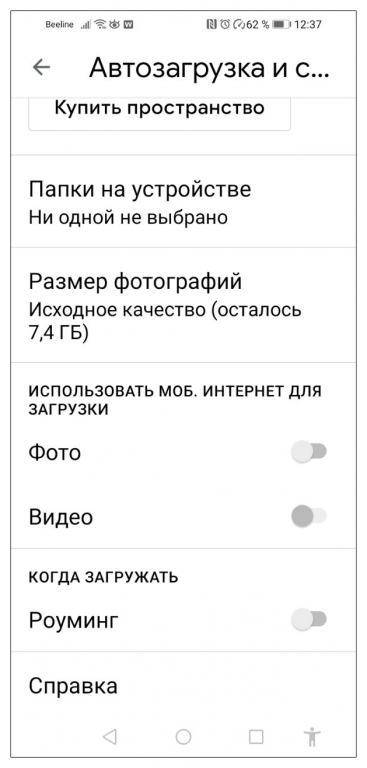
Task: Open the Справка help item
Action: [183, 686]
